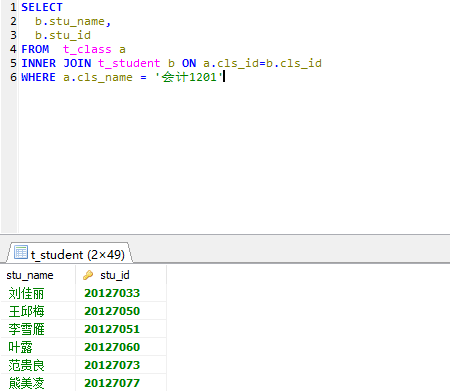Click the FROM keyword on line 4

click(x=35, y=49)
